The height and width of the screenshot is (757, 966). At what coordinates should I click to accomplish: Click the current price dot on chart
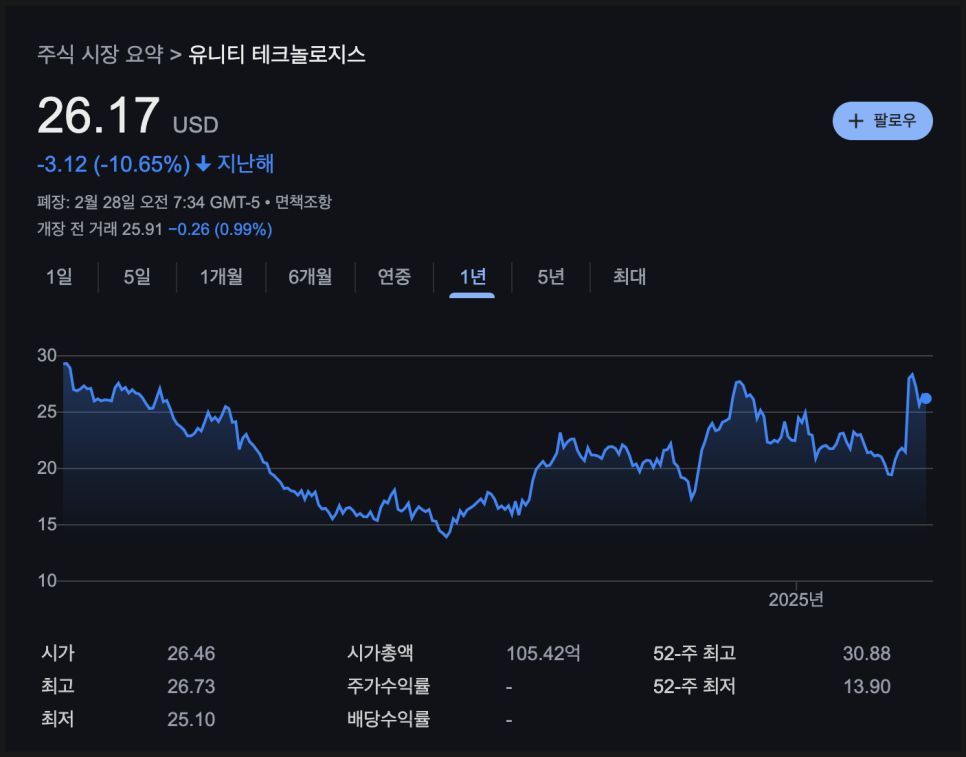pos(925,399)
